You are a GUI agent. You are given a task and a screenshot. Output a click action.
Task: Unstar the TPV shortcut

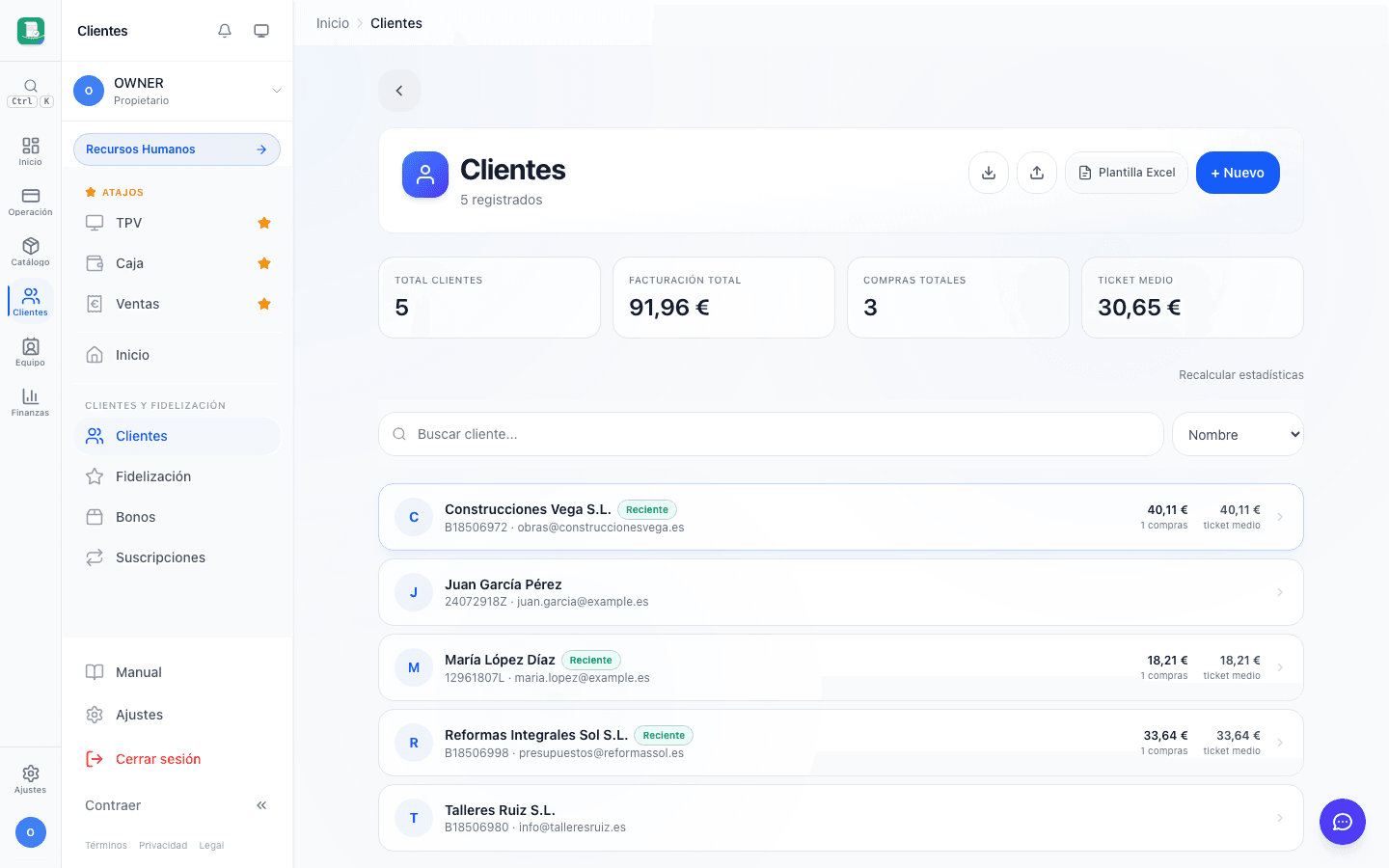(264, 223)
